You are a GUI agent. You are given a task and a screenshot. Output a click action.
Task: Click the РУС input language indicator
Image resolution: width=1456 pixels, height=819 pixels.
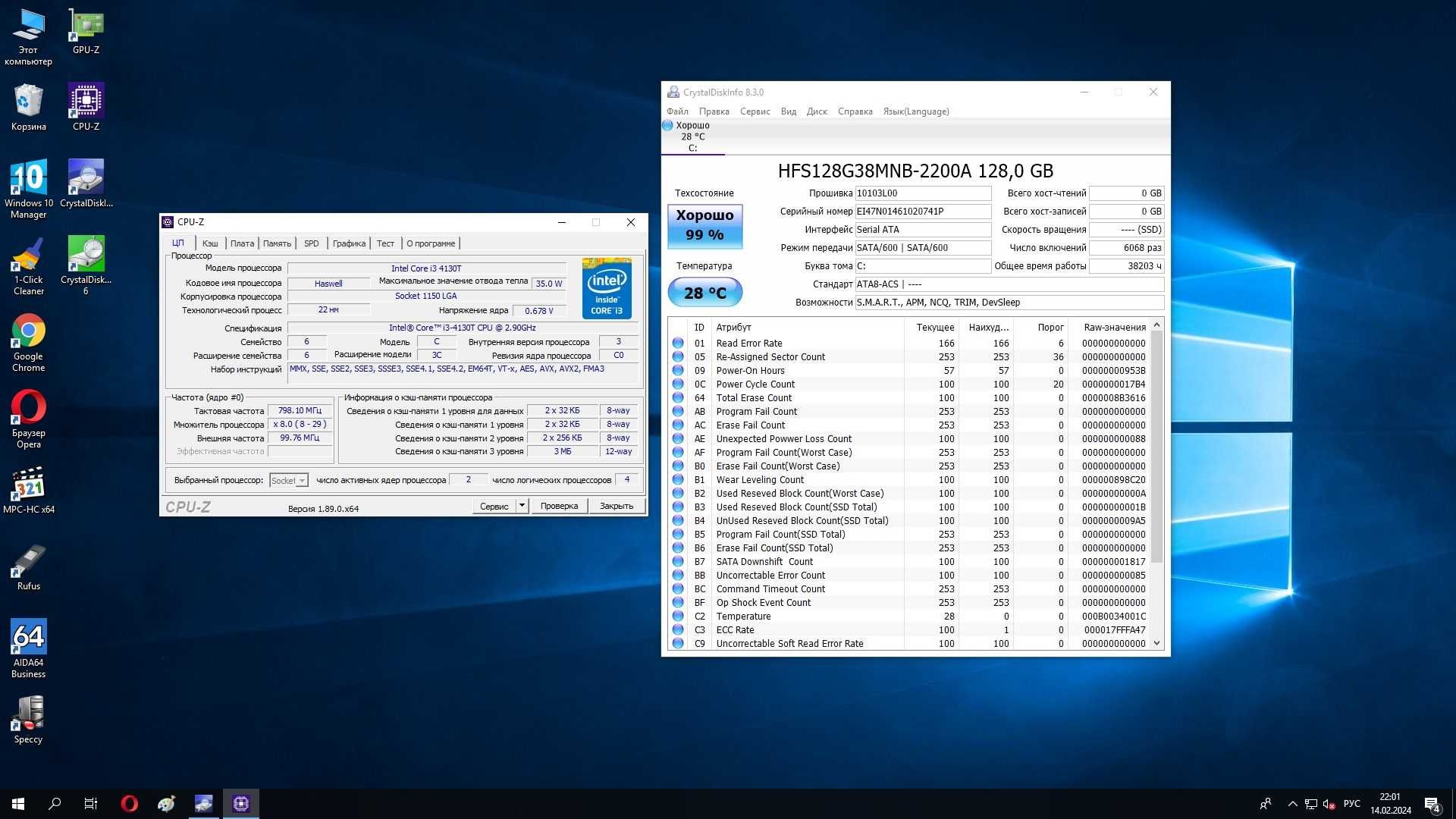1351,804
